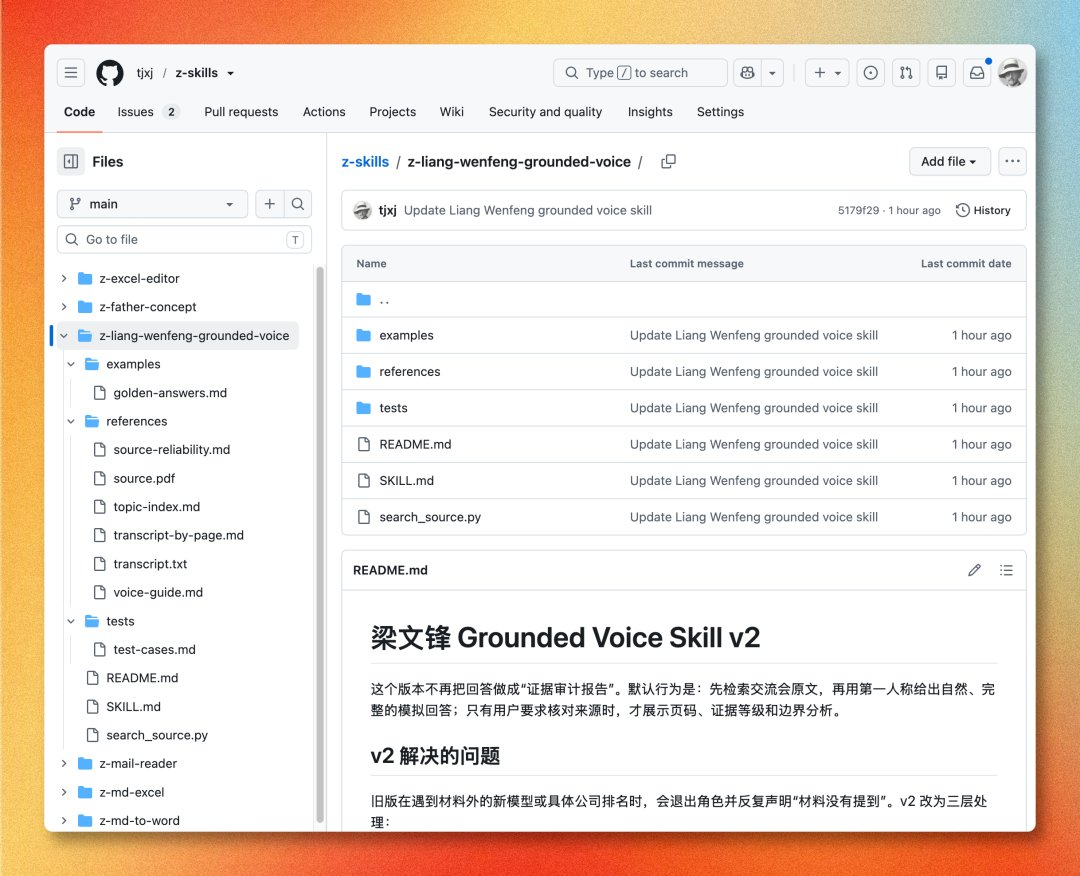Open the main branch selector

(x=152, y=204)
